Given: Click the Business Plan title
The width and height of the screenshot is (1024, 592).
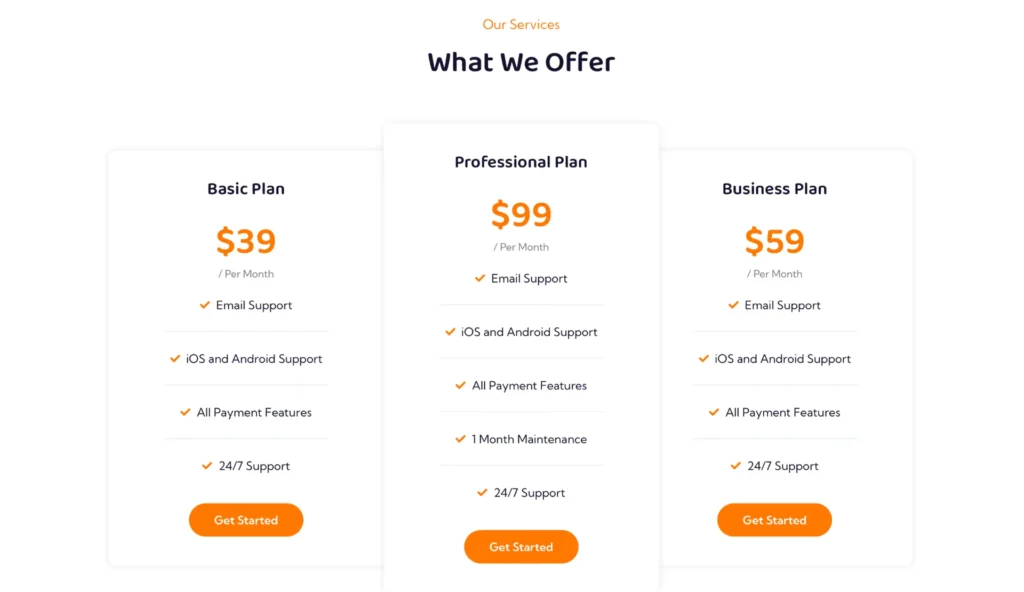Looking at the screenshot, I should click(x=774, y=189).
